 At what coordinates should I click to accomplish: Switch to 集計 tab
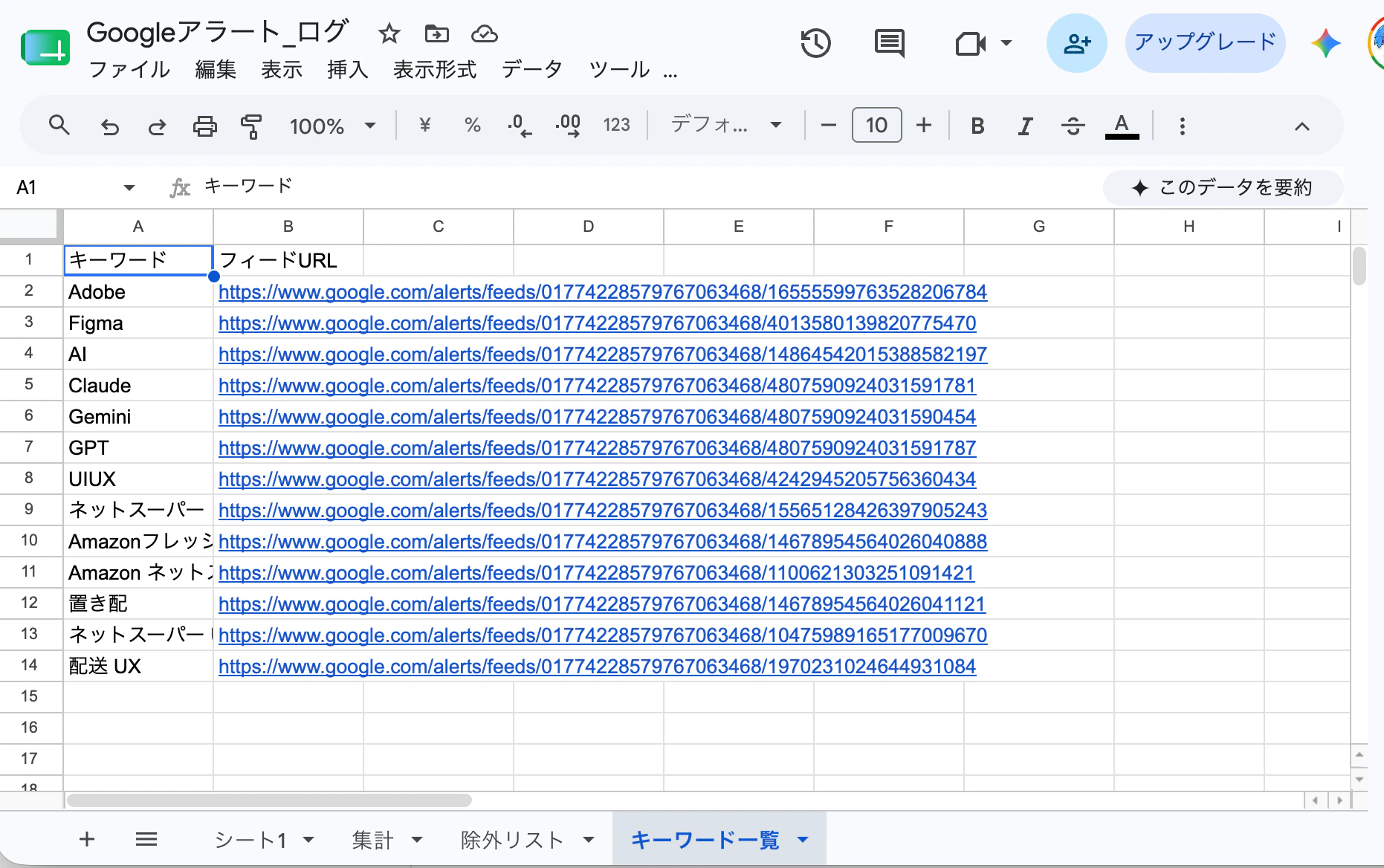tap(373, 840)
